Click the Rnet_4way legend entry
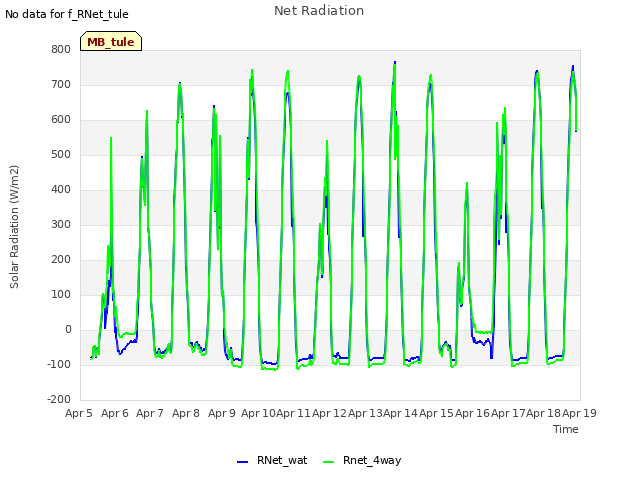Screen dimensions: 640x480 tap(362, 460)
